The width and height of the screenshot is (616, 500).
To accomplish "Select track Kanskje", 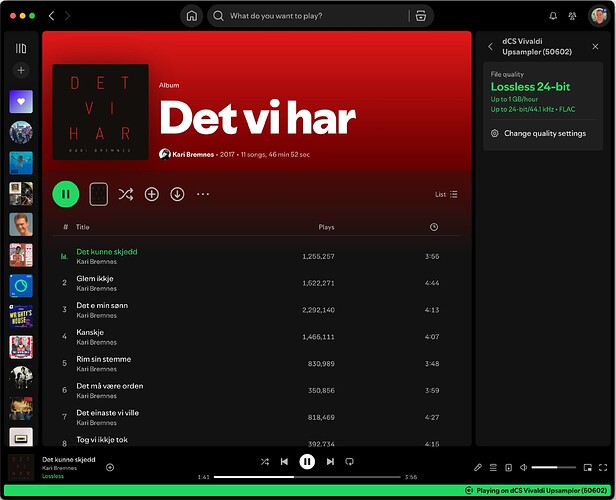I will pos(256,337).
